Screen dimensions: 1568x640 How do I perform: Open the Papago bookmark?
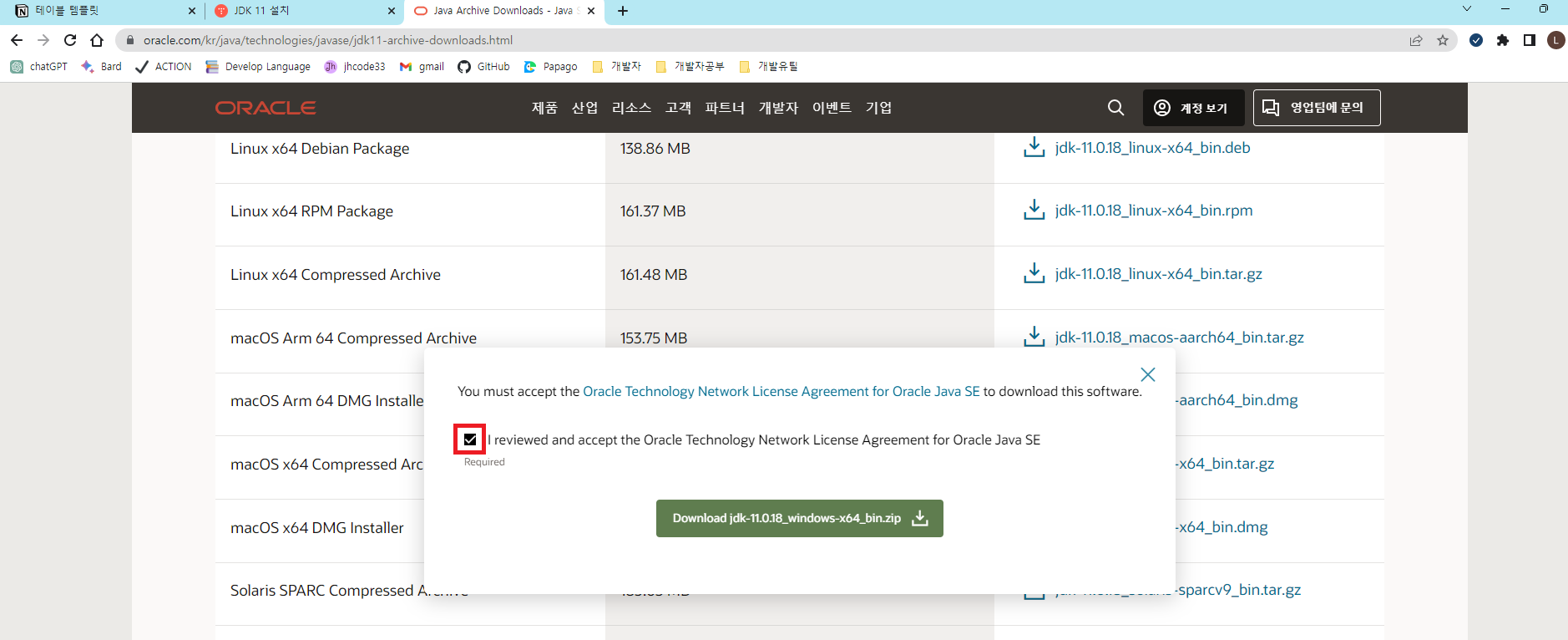pos(550,67)
